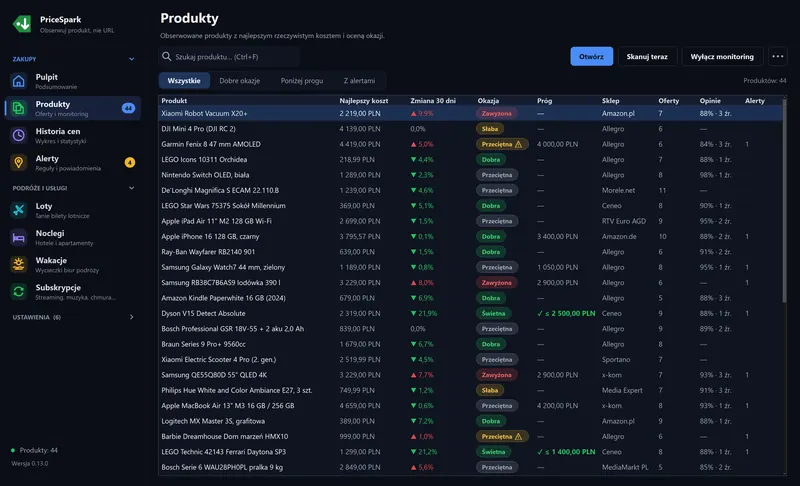Viewport: 800px width, 486px height.
Task: Switch to the Wszystkie tab
Action: (184, 81)
